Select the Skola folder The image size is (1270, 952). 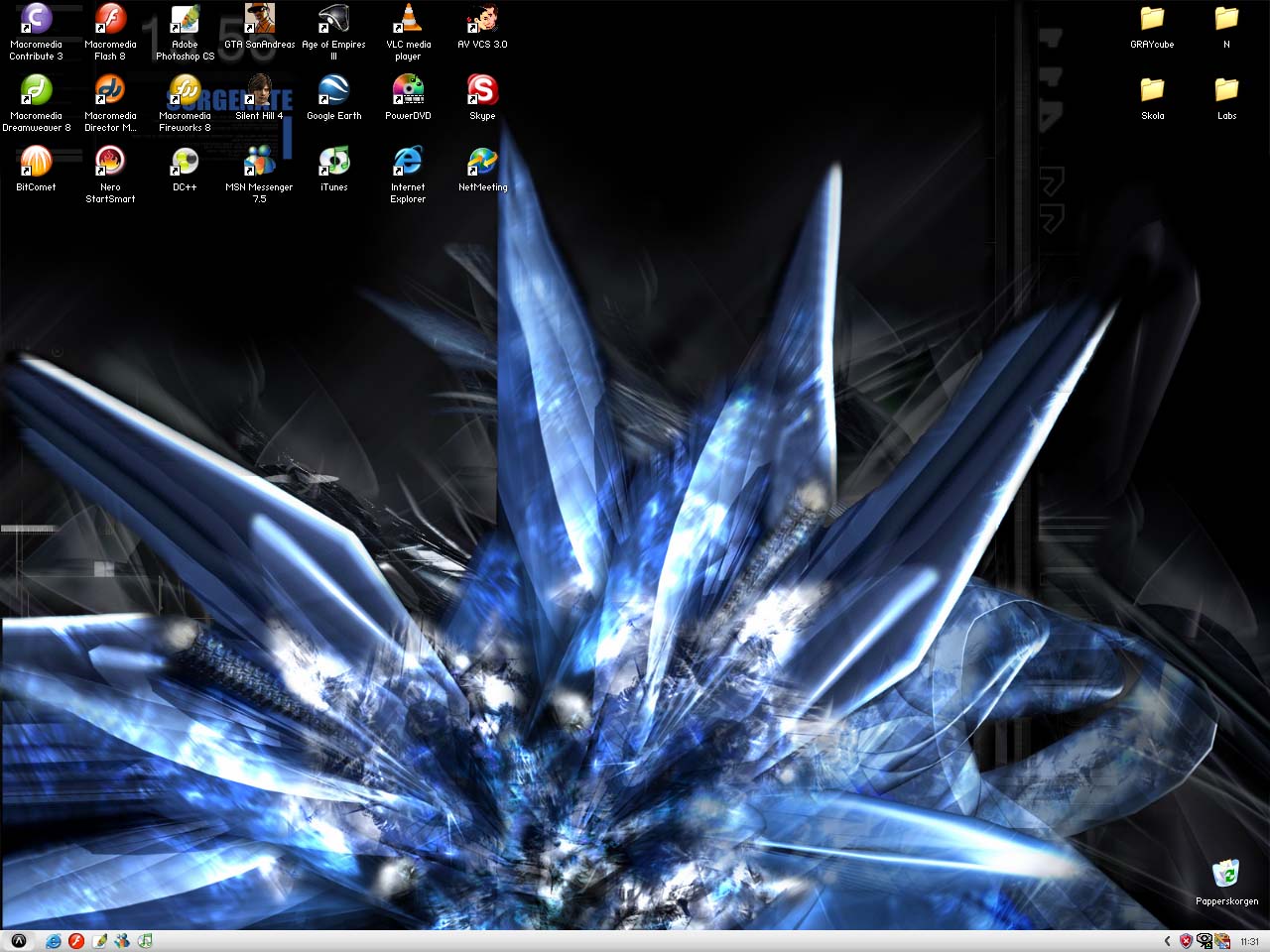[1152, 98]
